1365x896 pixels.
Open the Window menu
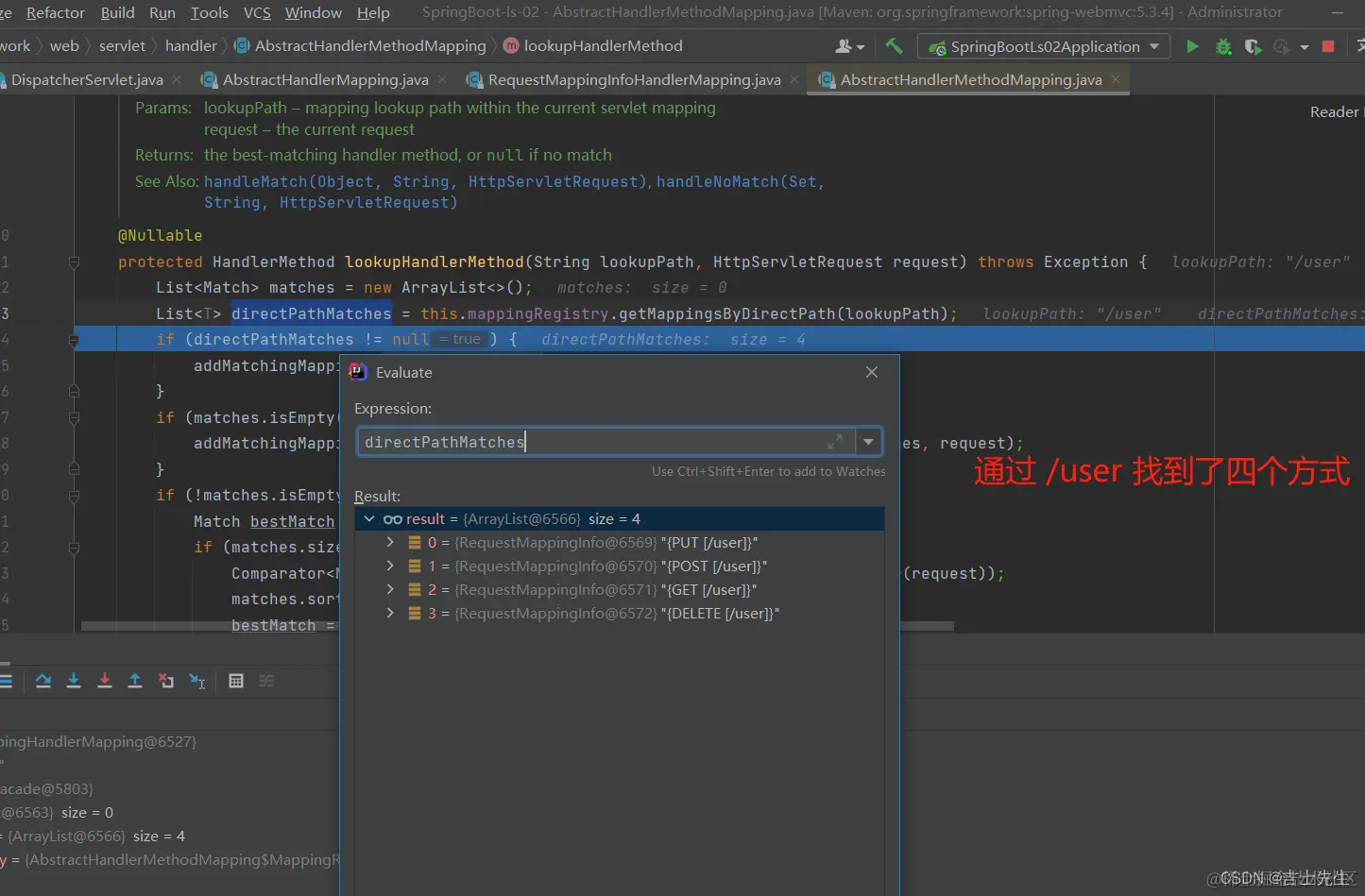(x=314, y=12)
